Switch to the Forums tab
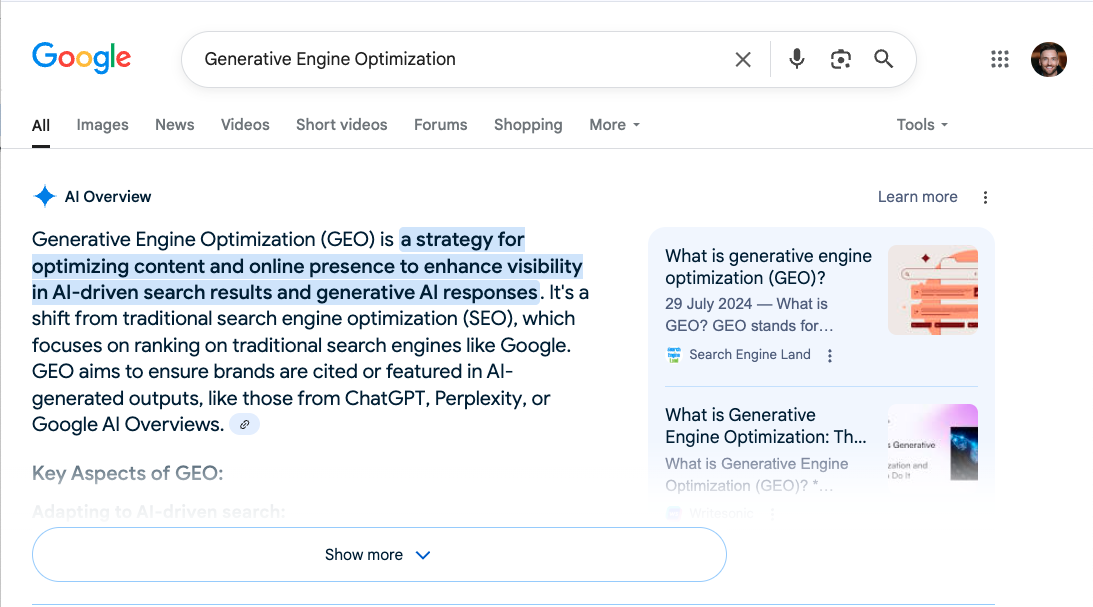The height and width of the screenshot is (607, 1093). 441,125
